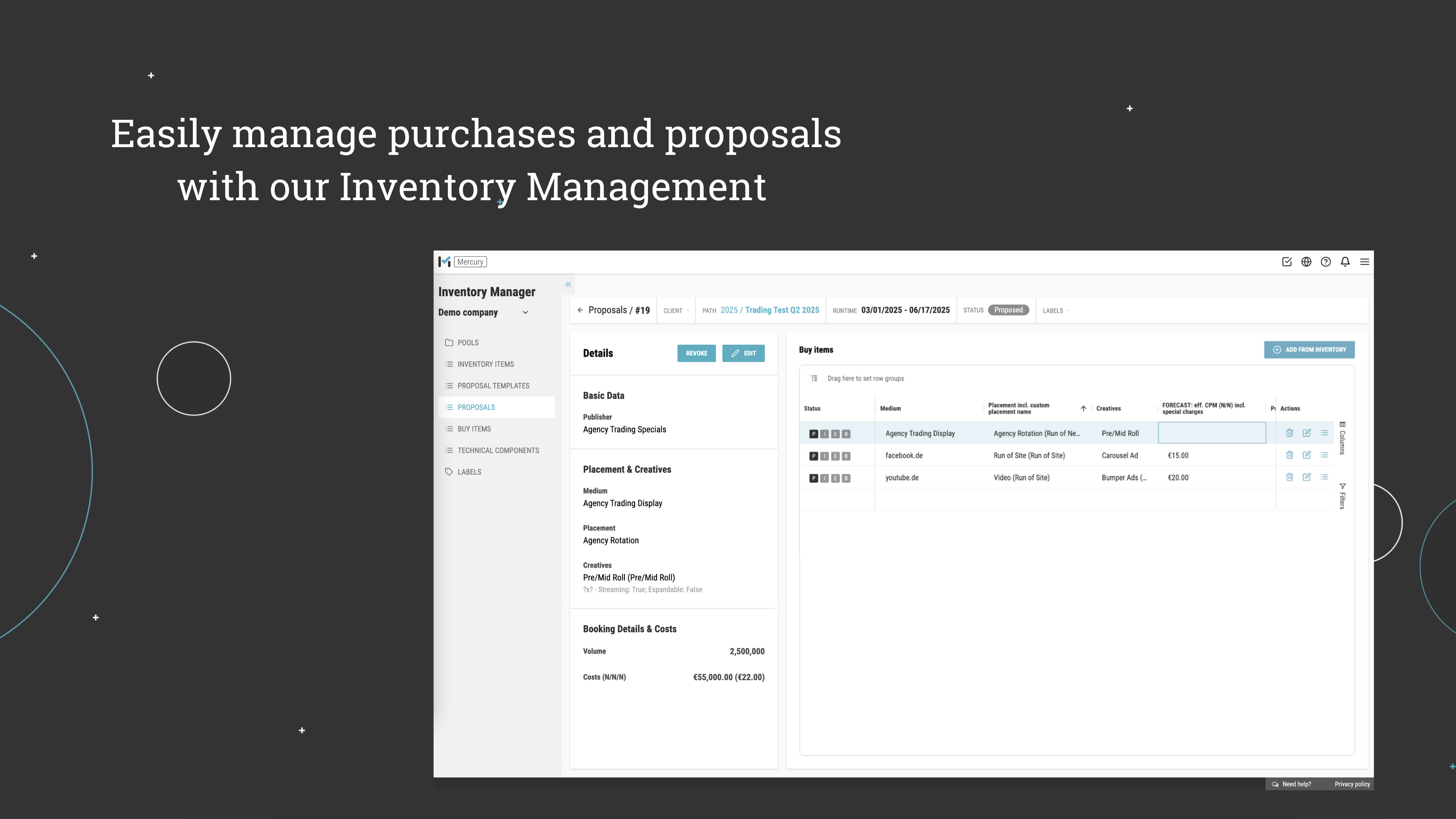Delete the facebook.de buy item via trash icon

[x=1289, y=455]
